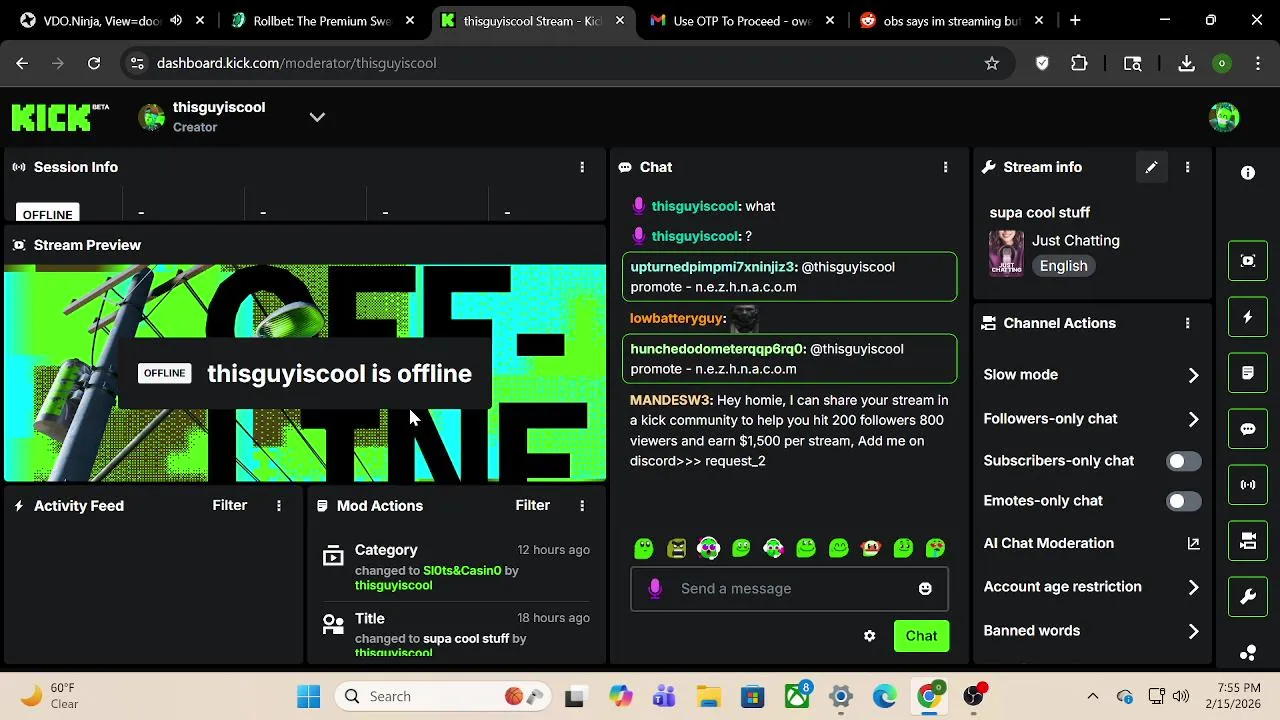The height and width of the screenshot is (720, 1280).
Task: Click the green Chat send button
Action: 921,636
